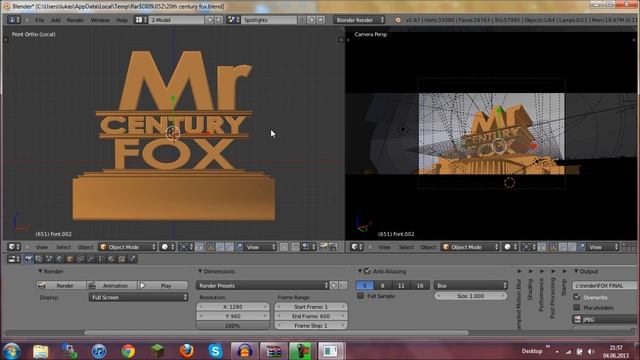This screenshot has height=360, width=640.
Task: Collapse the Output panel
Action: (x=576, y=271)
